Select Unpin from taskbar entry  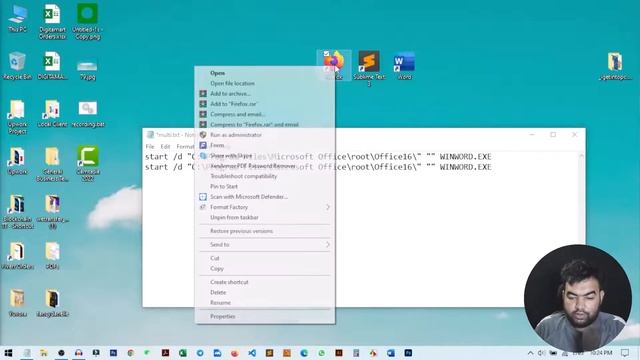coord(234,218)
